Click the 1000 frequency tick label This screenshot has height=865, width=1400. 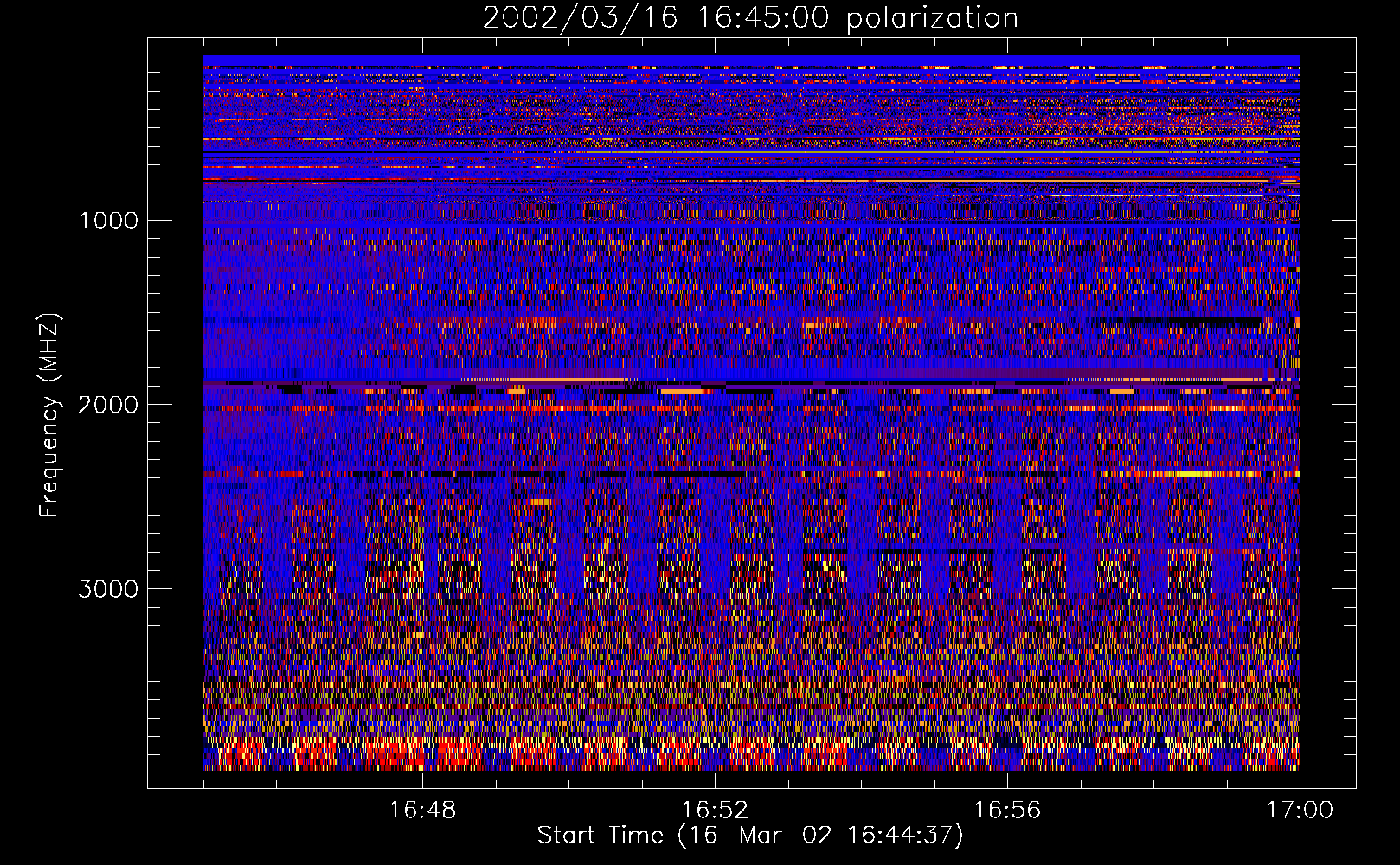[x=108, y=221]
